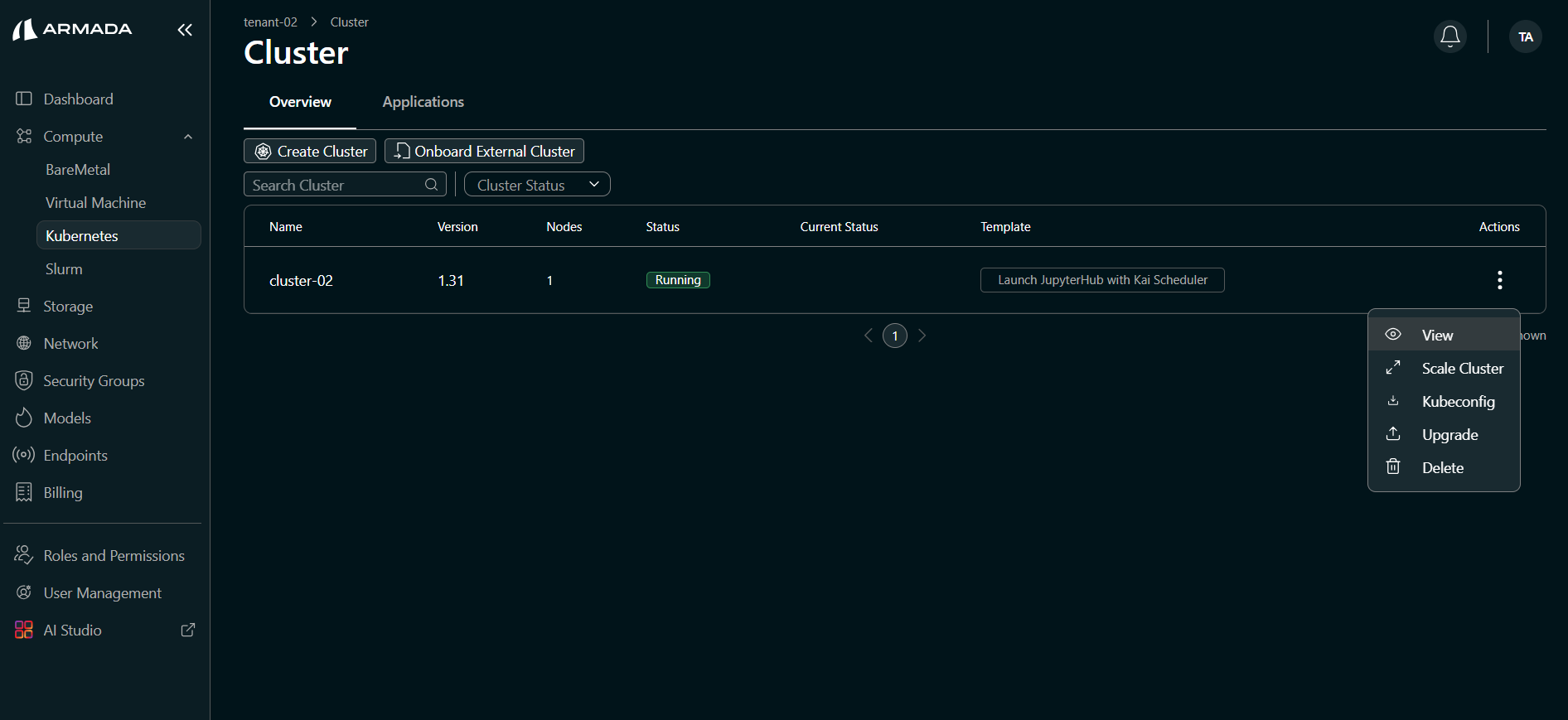Click the Search Cluster input field
The image size is (1568, 720).
(336, 185)
